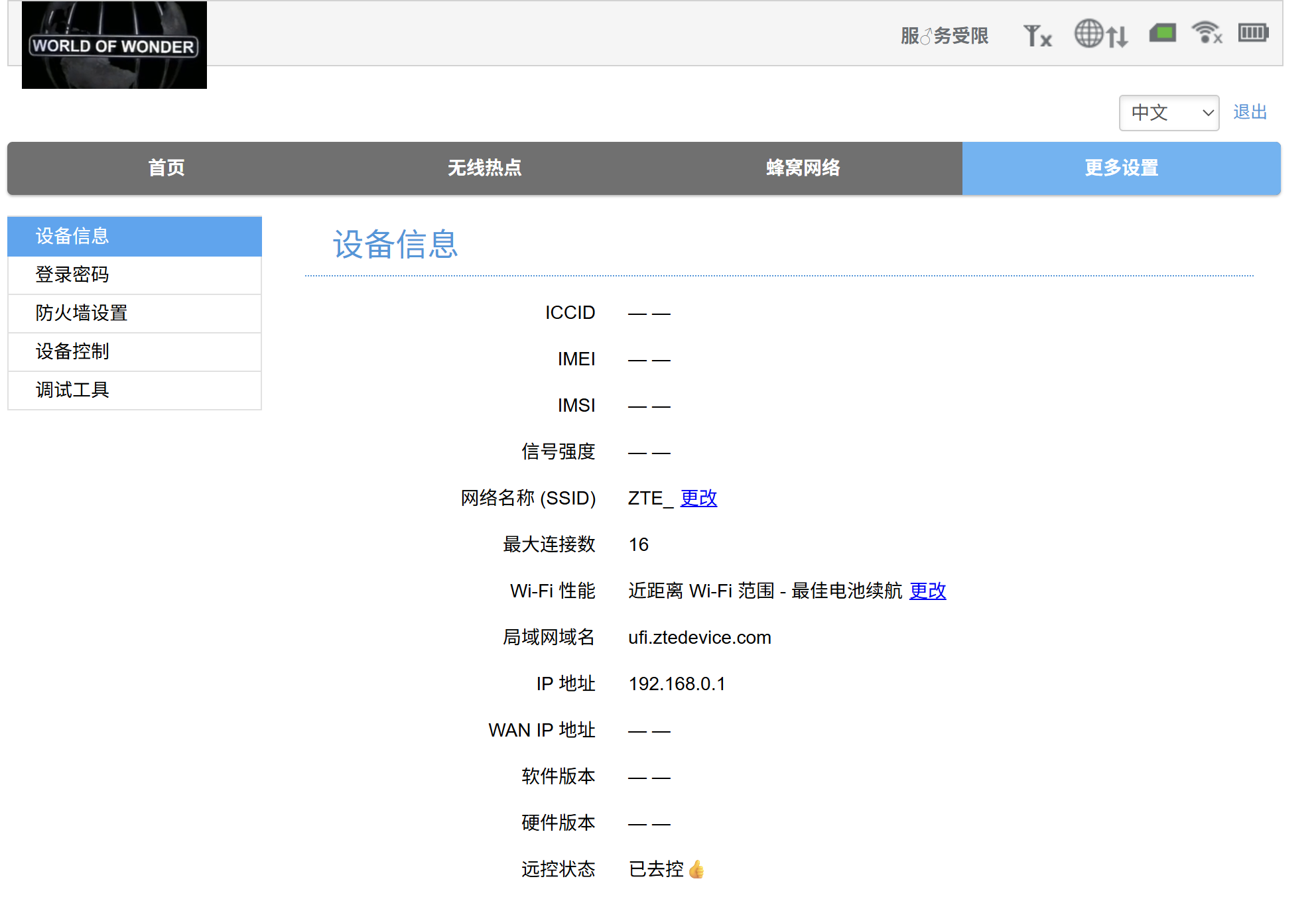Viewport: 1316px width, 899px height.
Task: Click the green SIM card icon
Action: coord(1162,32)
